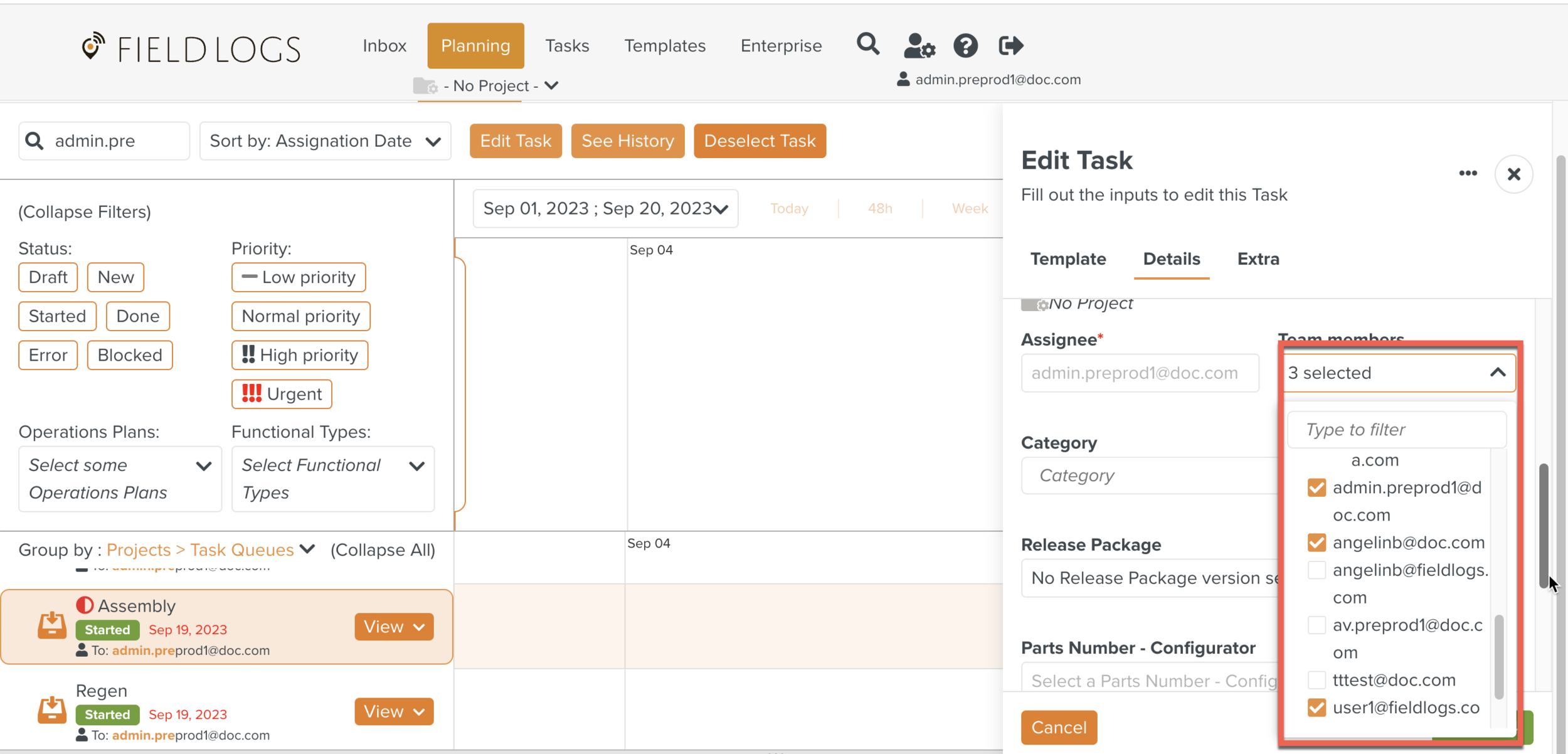1568x754 pixels.
Task: Open user settings icon with gear
Action: click(919, 46)
